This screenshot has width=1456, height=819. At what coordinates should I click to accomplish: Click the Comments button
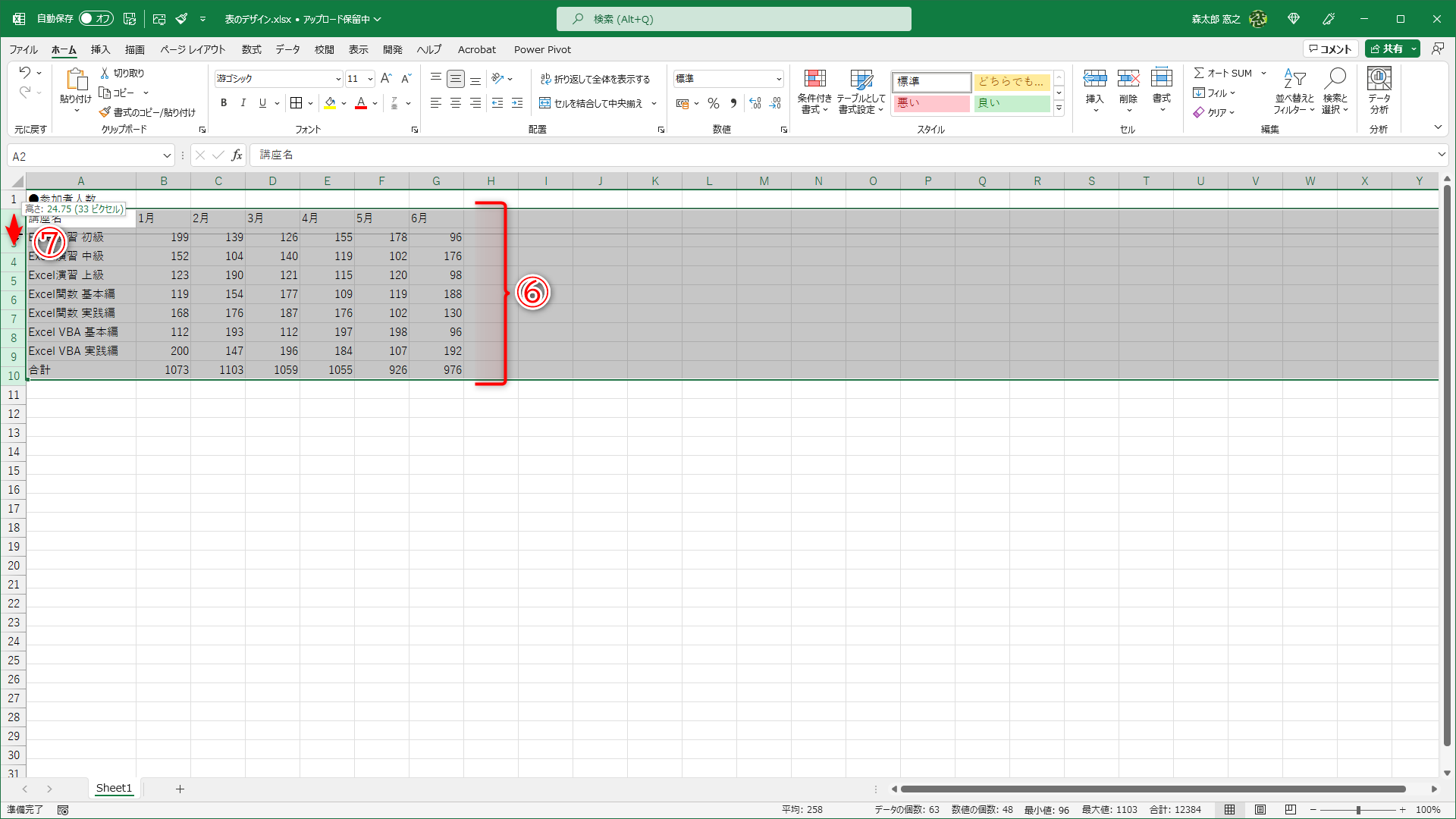(1330, 49)
